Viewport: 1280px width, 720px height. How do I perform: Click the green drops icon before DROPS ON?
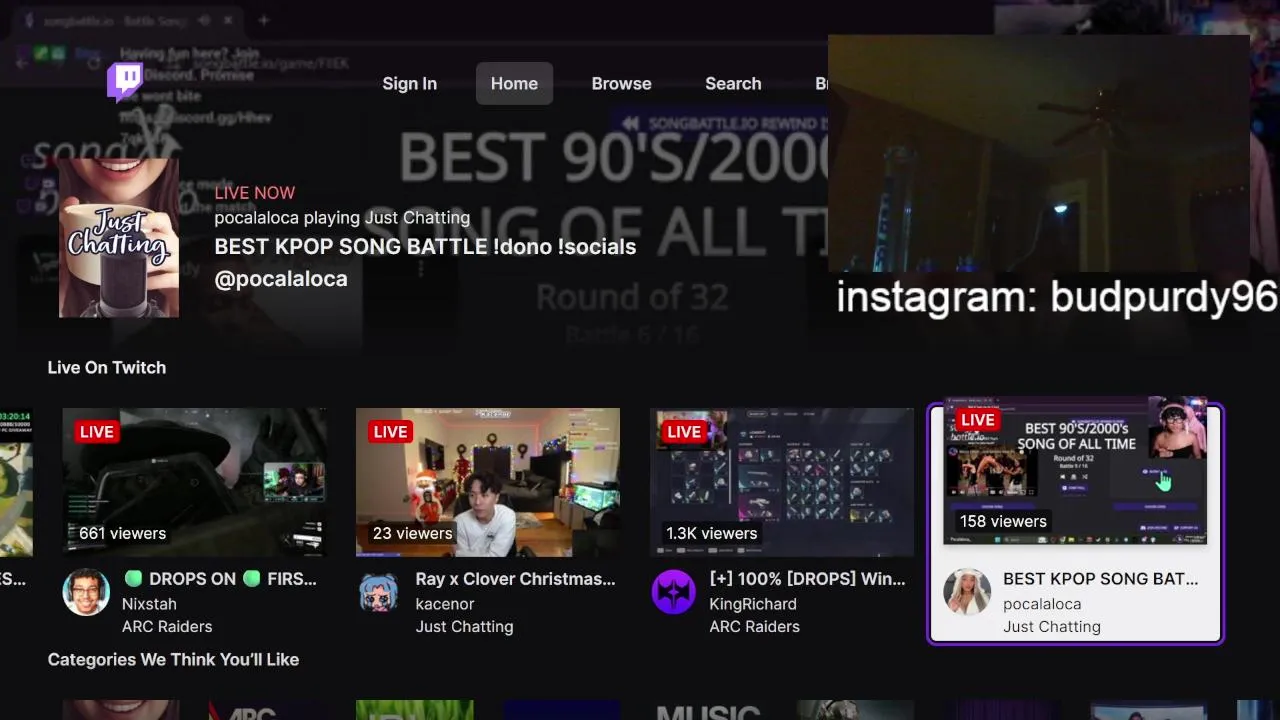(x=134, y=579)
